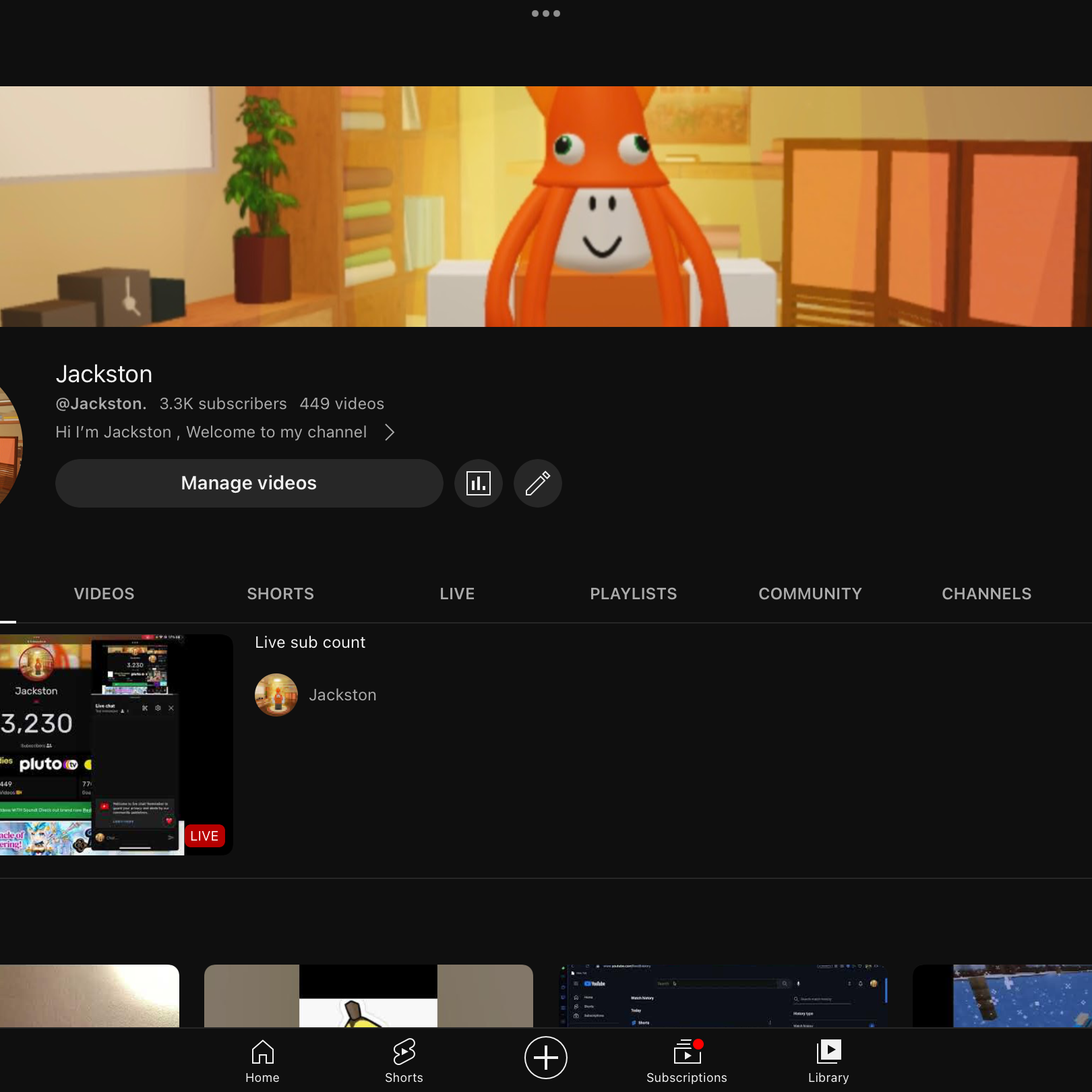1092x1092 pixels.
Task: Open the Live sub count thumbnail
Action: pos(117,745)
